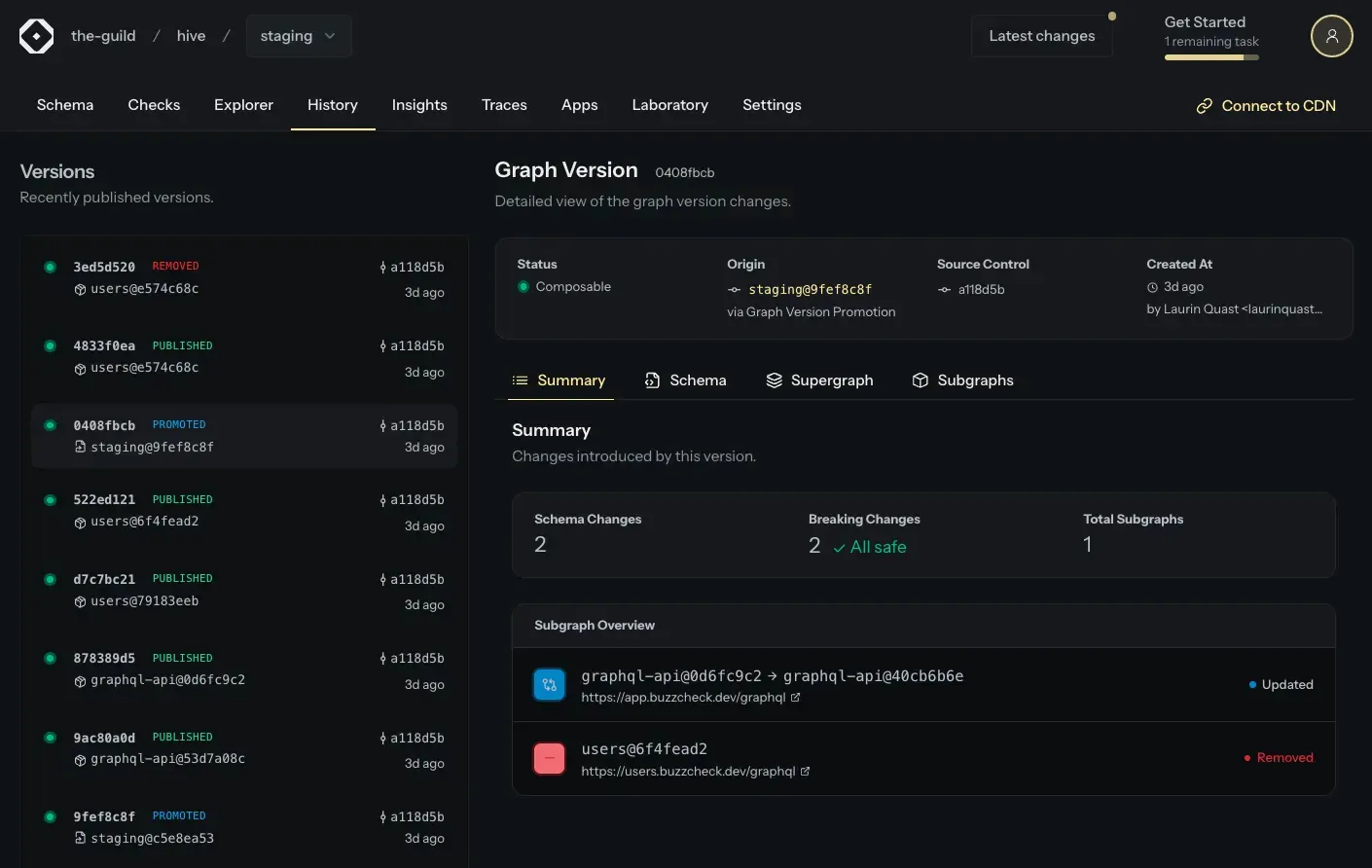Screen dimensions: 1372x868
Task: Expand the staging target dropdown
Action: click(x=299, y=36)
